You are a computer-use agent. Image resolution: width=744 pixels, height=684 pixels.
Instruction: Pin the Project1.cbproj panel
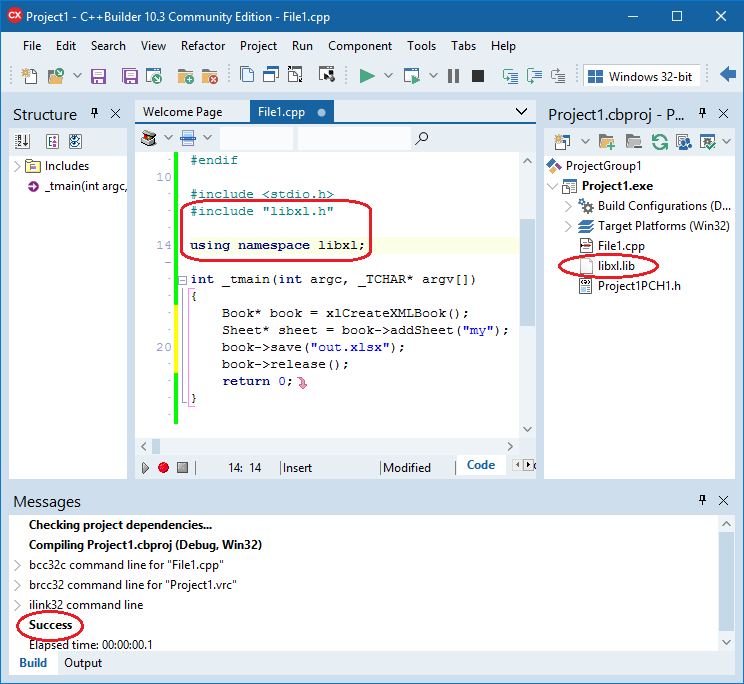pyautogui.click(x=702, y=113)
